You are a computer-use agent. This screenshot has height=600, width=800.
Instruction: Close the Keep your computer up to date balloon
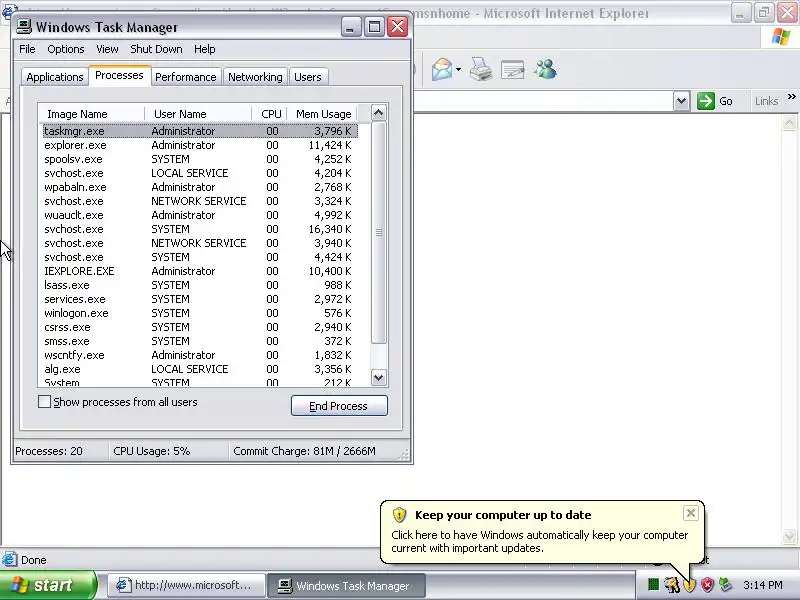(690, 513)
